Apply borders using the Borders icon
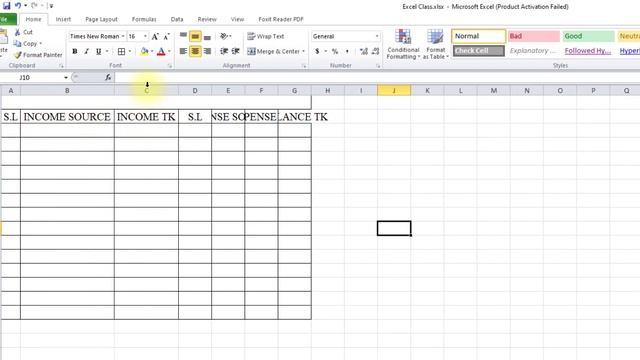The image size is (640, 360). pos(121,51)
